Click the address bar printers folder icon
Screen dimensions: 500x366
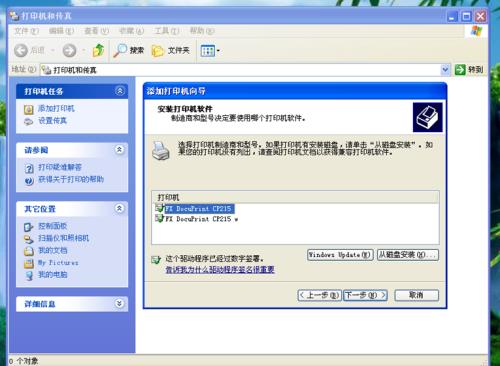[46, 70]
